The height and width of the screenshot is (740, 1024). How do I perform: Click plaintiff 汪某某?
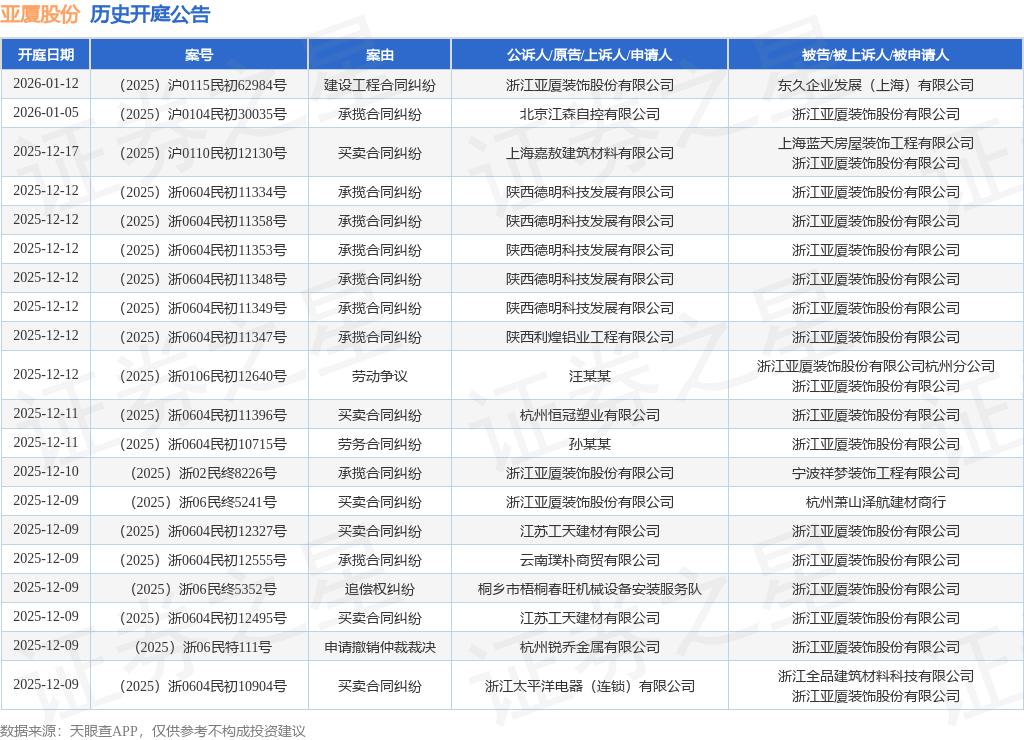pyautogui.click(x=590, y=377)
